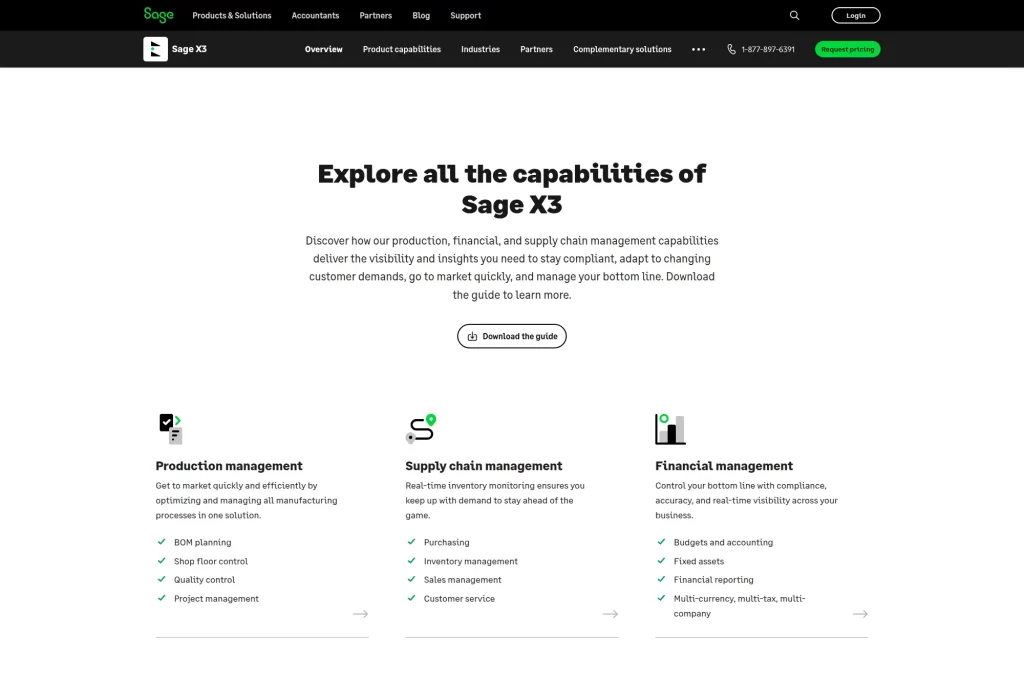Click the Sage X3 product logo icon
Viewport: 1024px width, 682px height.
pyautogui.click(x=155, y=48)
